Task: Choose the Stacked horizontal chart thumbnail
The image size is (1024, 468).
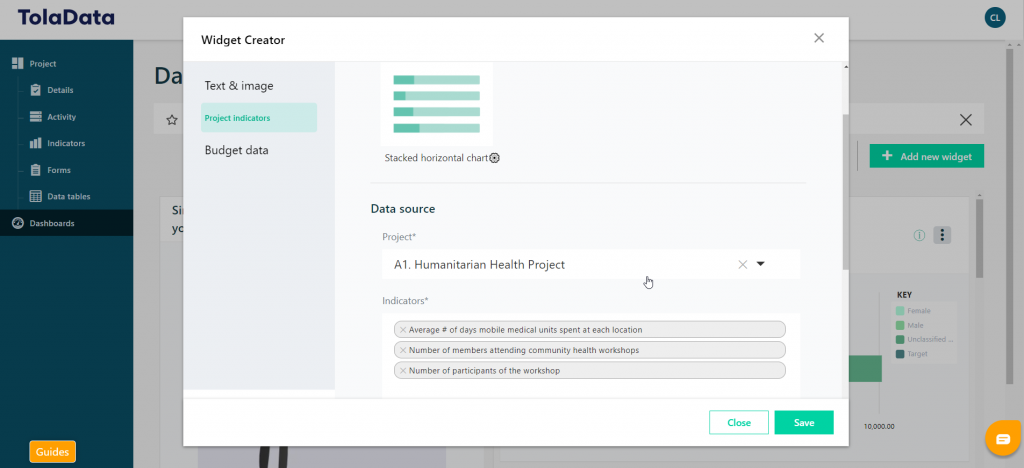Action: pos(436,104)
